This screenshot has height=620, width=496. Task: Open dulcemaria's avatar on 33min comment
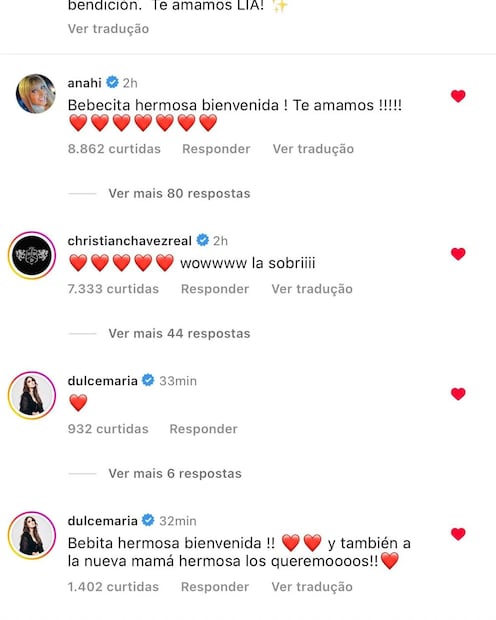(x=32, y=395)
